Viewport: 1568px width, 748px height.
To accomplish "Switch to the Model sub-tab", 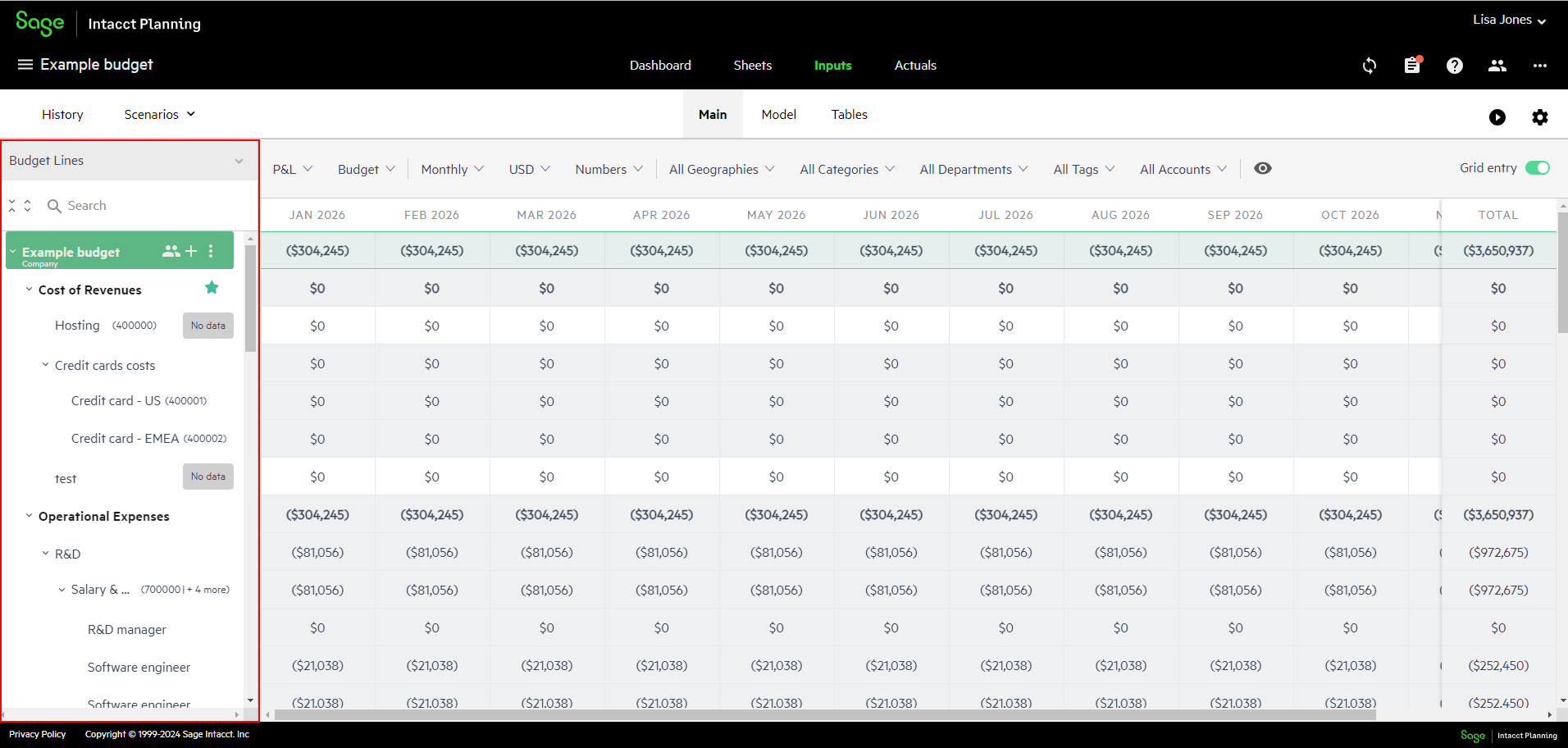I will 778,115.
